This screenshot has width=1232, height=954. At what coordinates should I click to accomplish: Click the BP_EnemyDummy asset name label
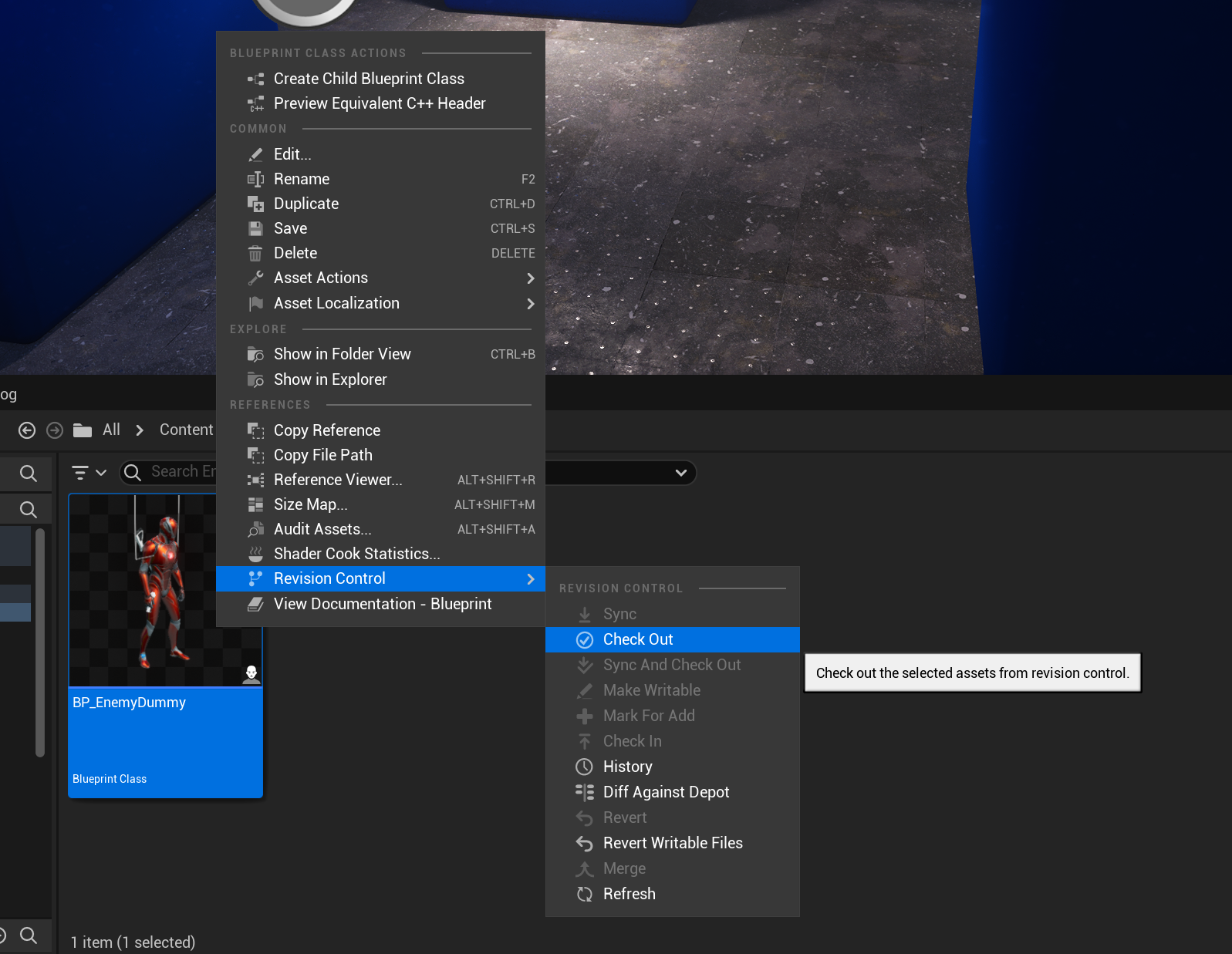coord(129,703)
